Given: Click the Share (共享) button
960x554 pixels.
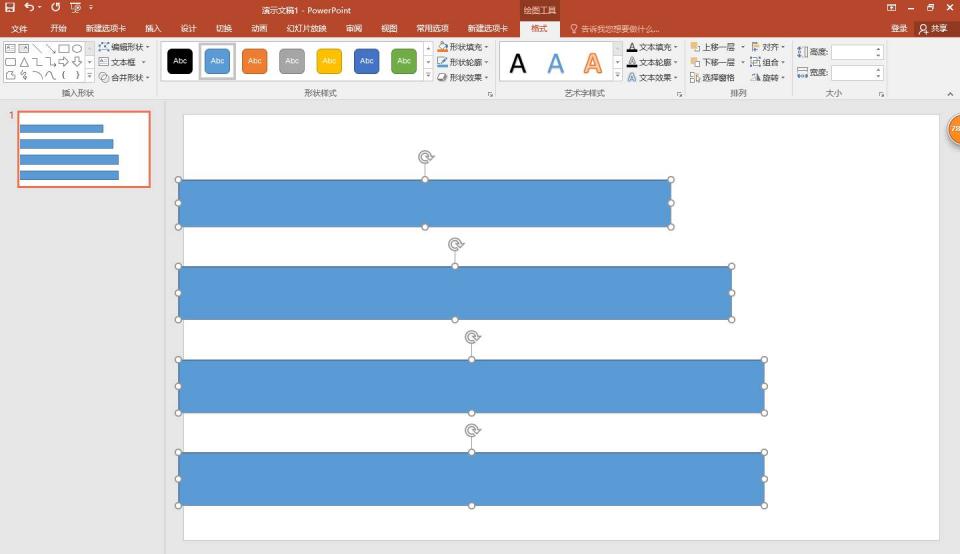Looking at the screenshot, I should click(933, 29).
